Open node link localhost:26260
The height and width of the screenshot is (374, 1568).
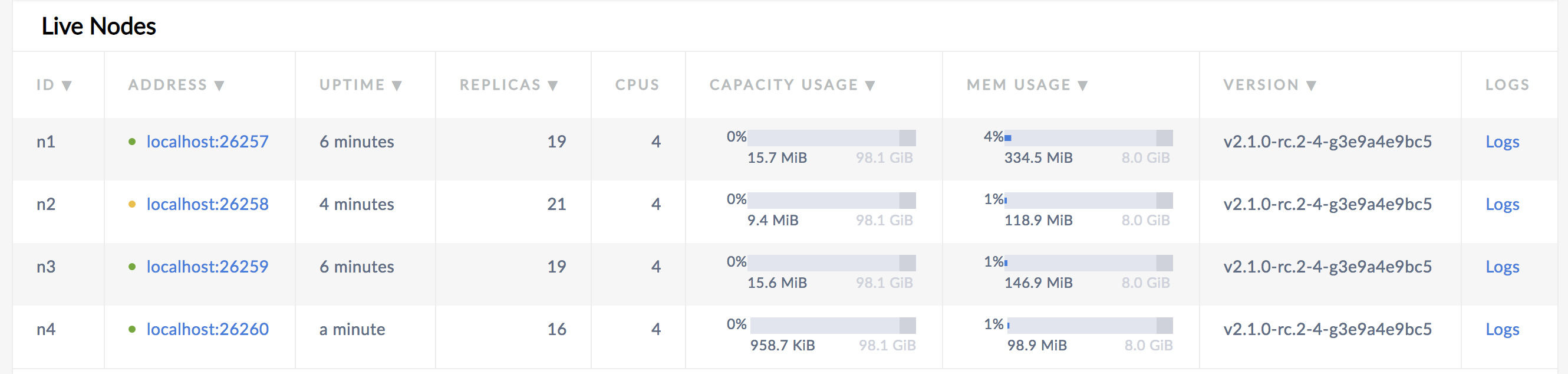[207, 330]
